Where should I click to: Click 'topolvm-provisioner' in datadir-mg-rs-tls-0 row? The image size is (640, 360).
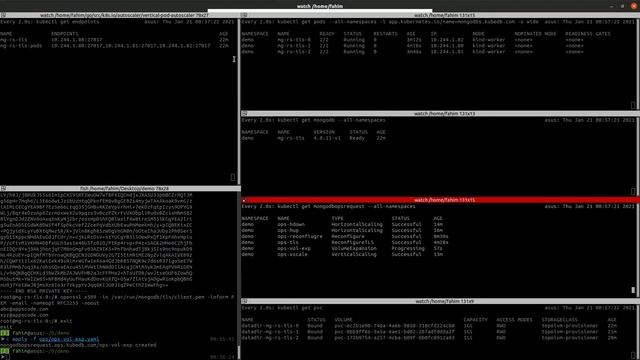click(x=570, y=326)
